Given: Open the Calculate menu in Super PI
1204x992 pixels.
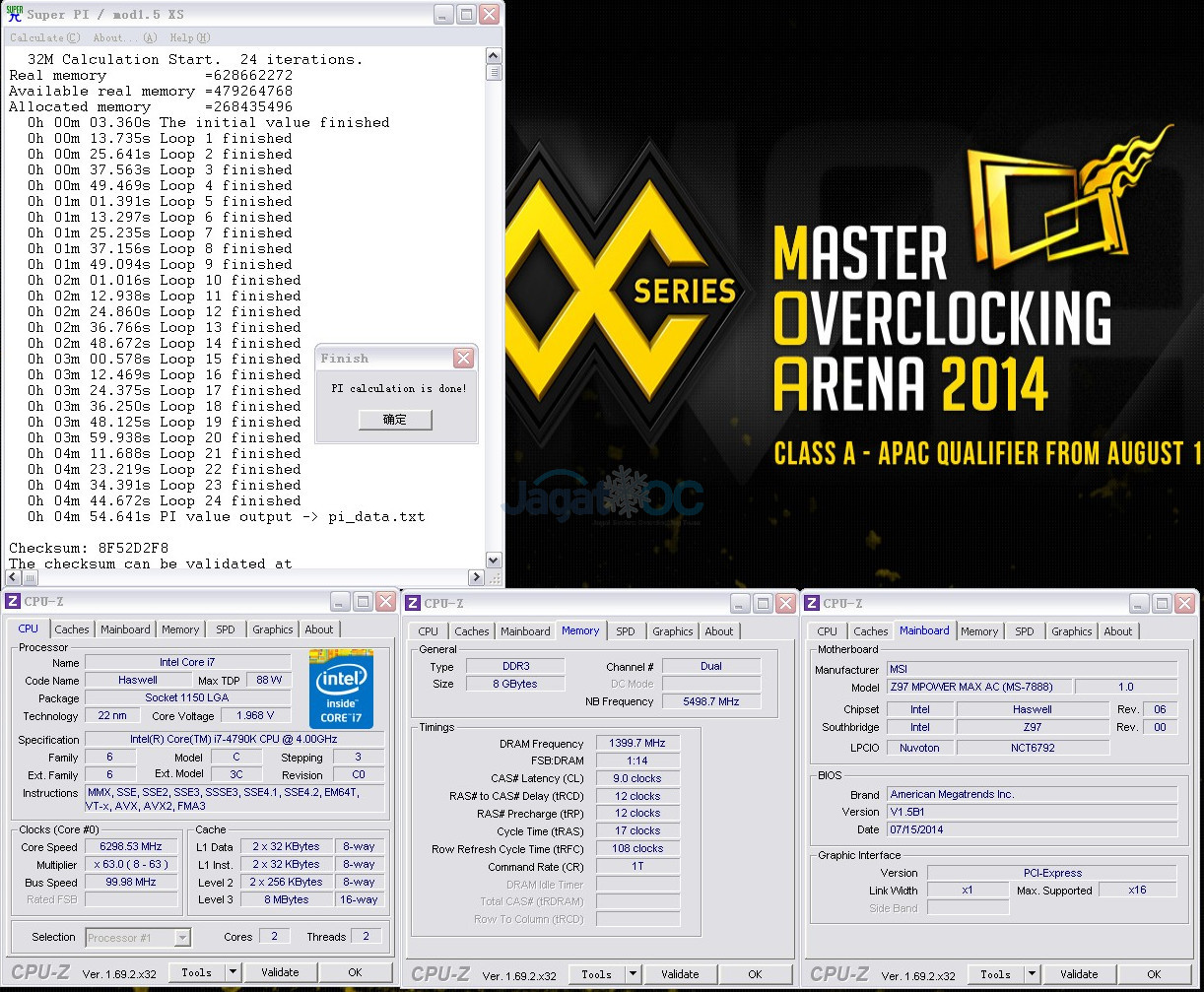Looking at the screenshot, I should click(x=44, y=37).
